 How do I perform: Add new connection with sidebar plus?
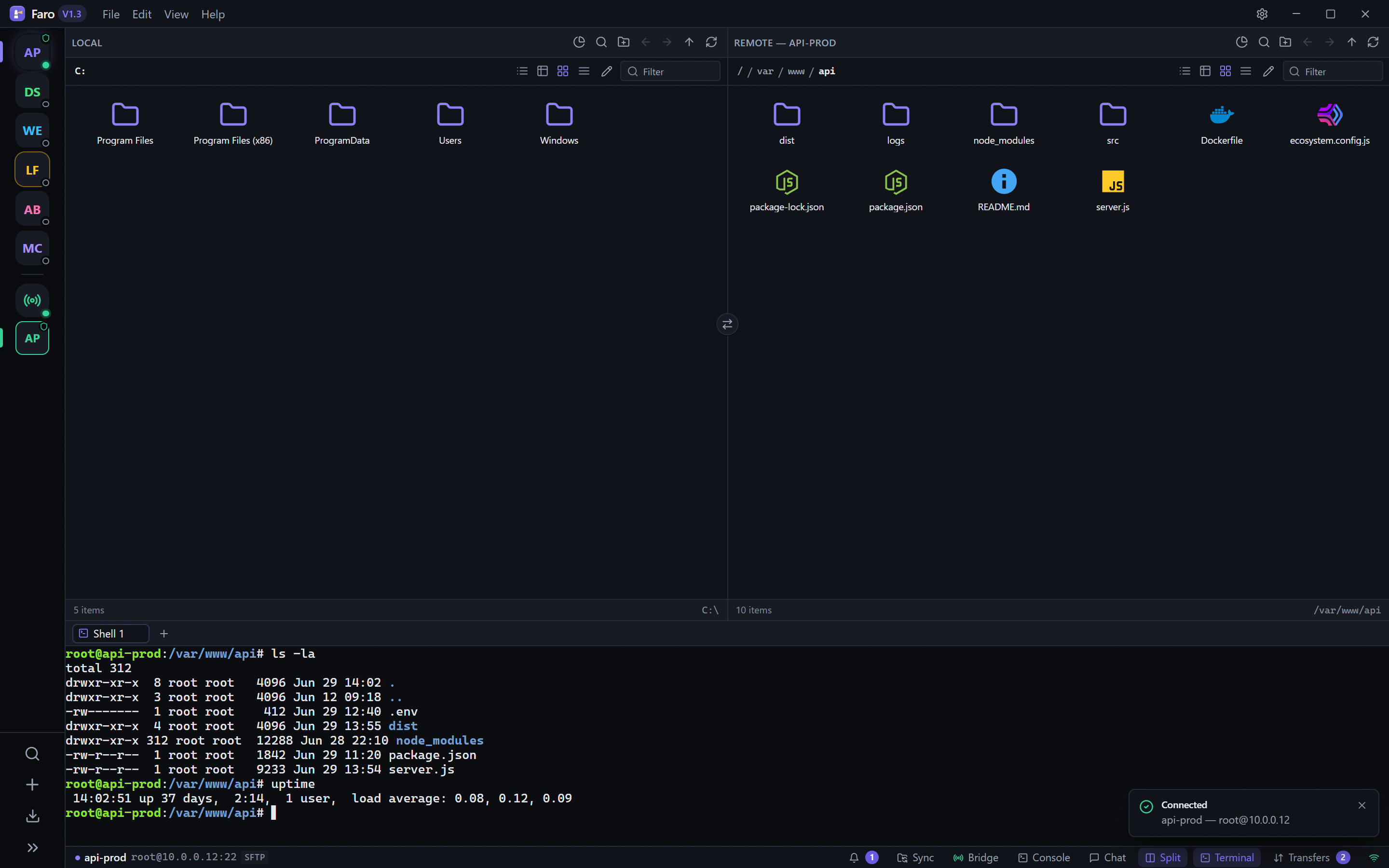(x=32, y=785)
